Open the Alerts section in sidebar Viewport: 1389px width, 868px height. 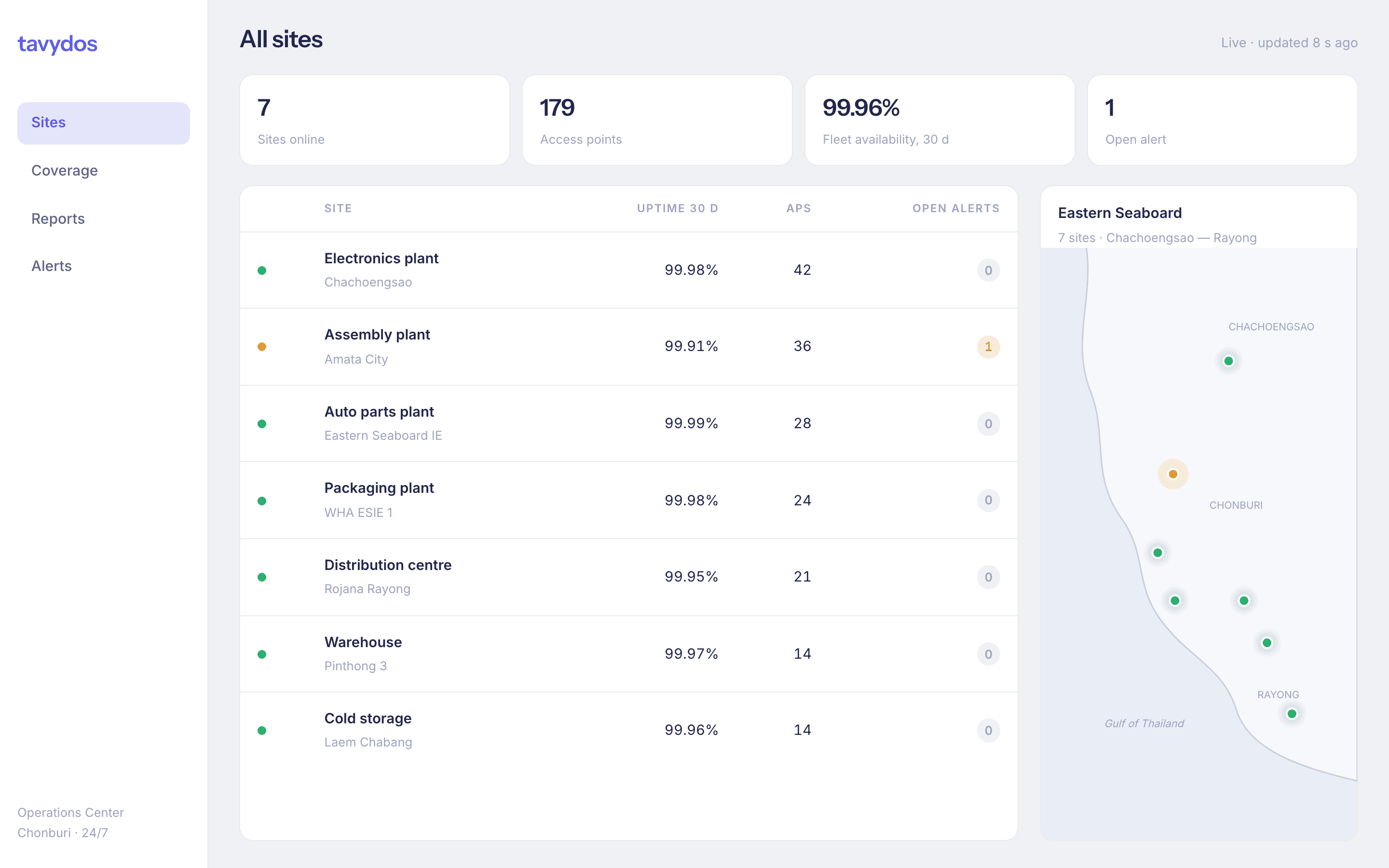coord(103,266)
